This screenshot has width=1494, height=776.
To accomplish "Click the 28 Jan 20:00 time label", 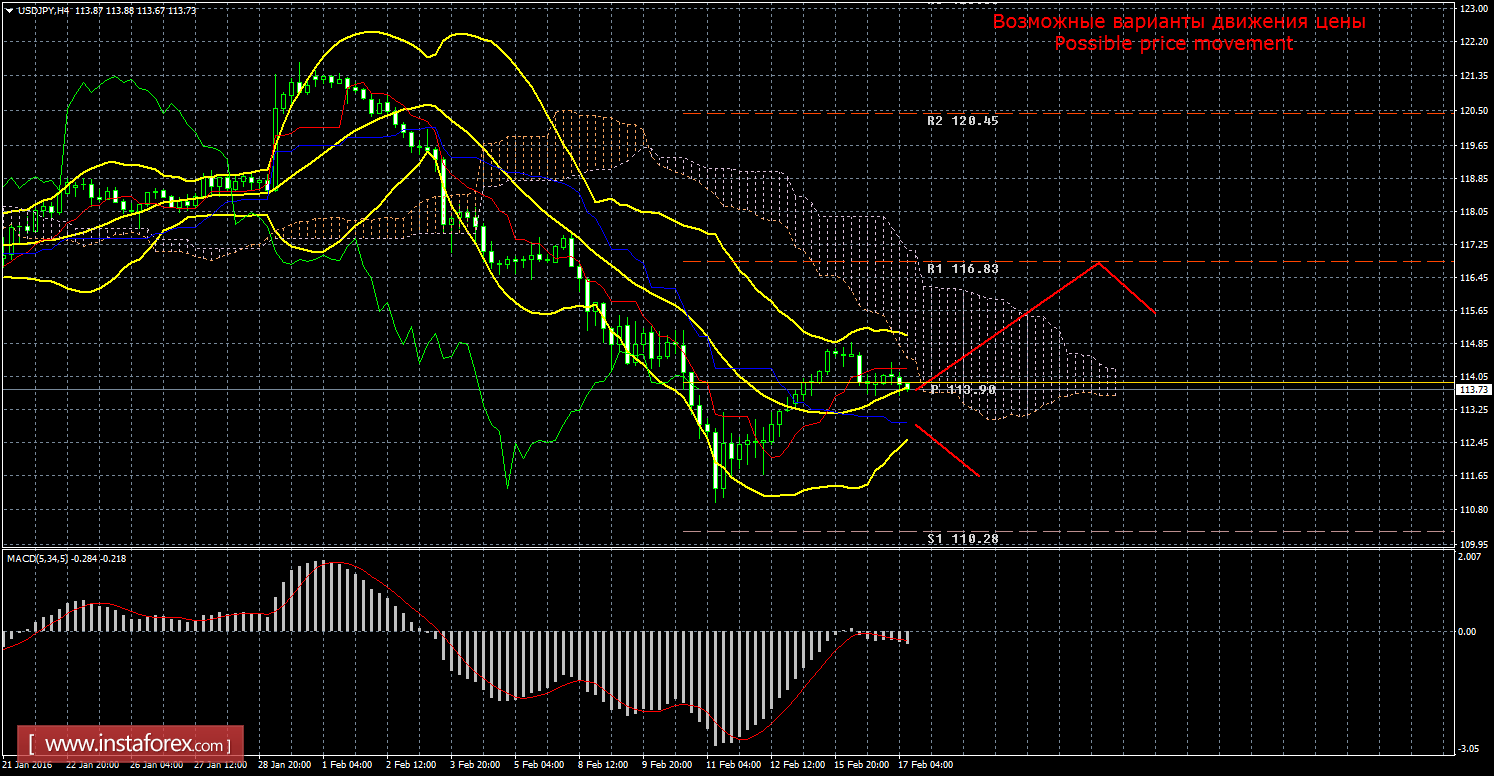I will coord(284,765).
